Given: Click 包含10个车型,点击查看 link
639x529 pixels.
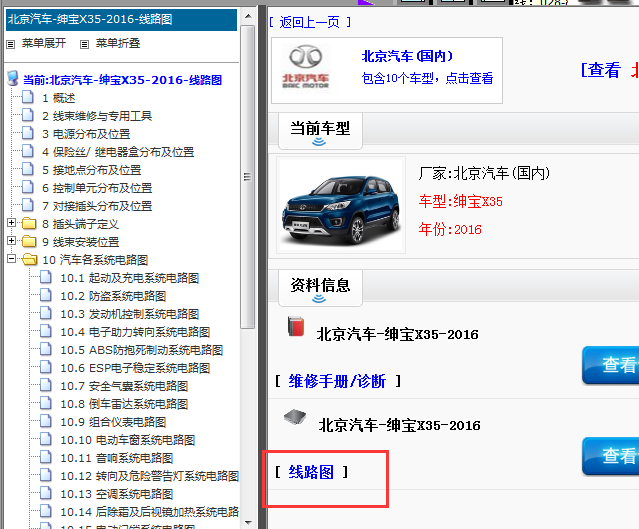Looking at the screenshot, I should 427,78.
